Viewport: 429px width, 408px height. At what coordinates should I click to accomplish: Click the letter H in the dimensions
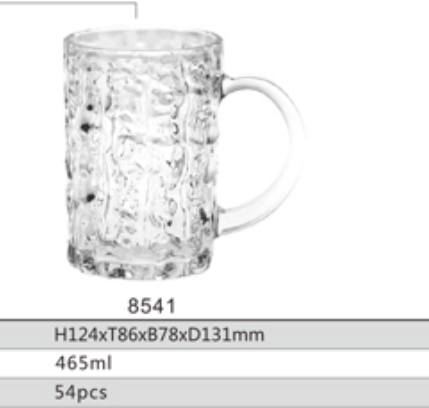coord(60,334)
